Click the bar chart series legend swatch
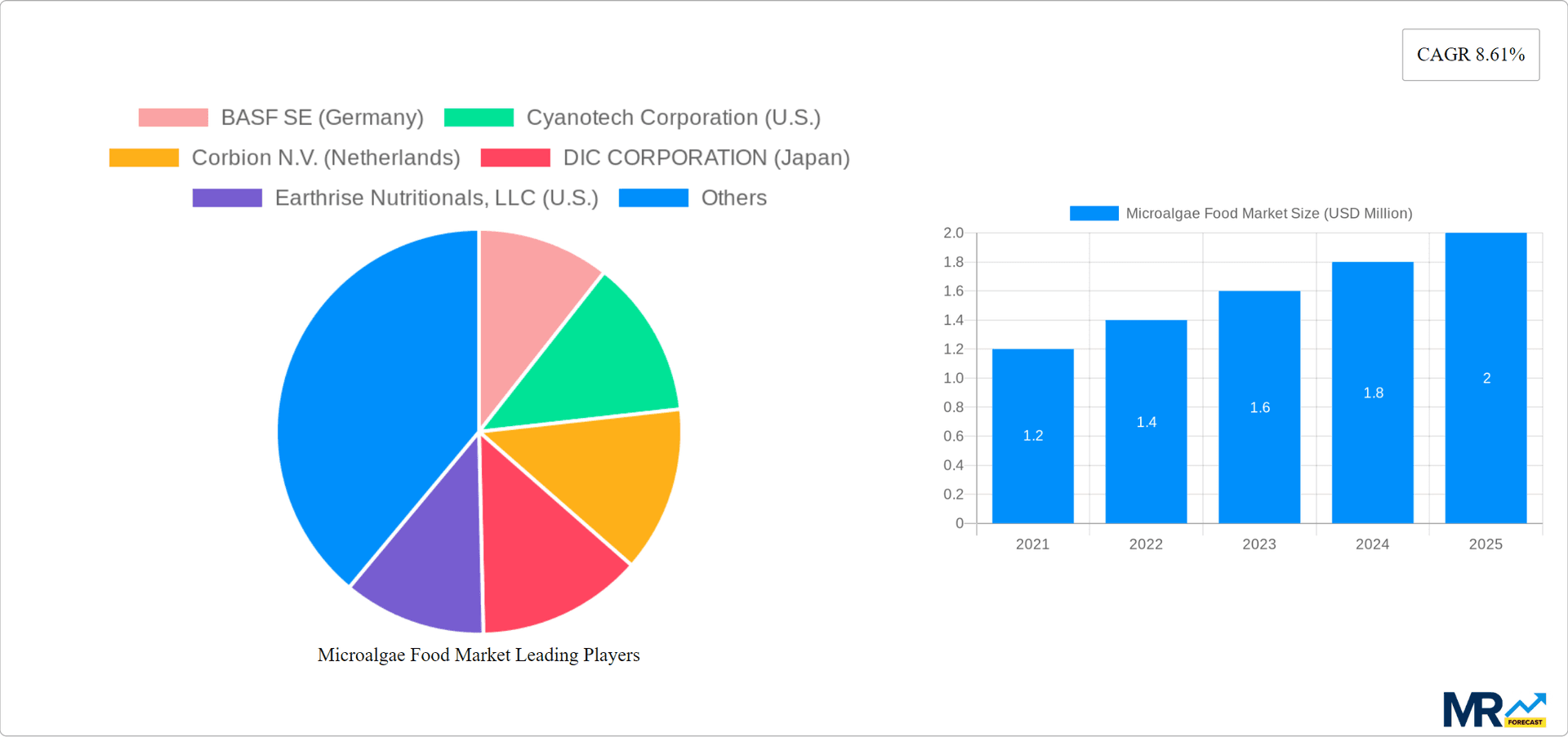Screen dimensions: 1568x737 pos(1094,212)
